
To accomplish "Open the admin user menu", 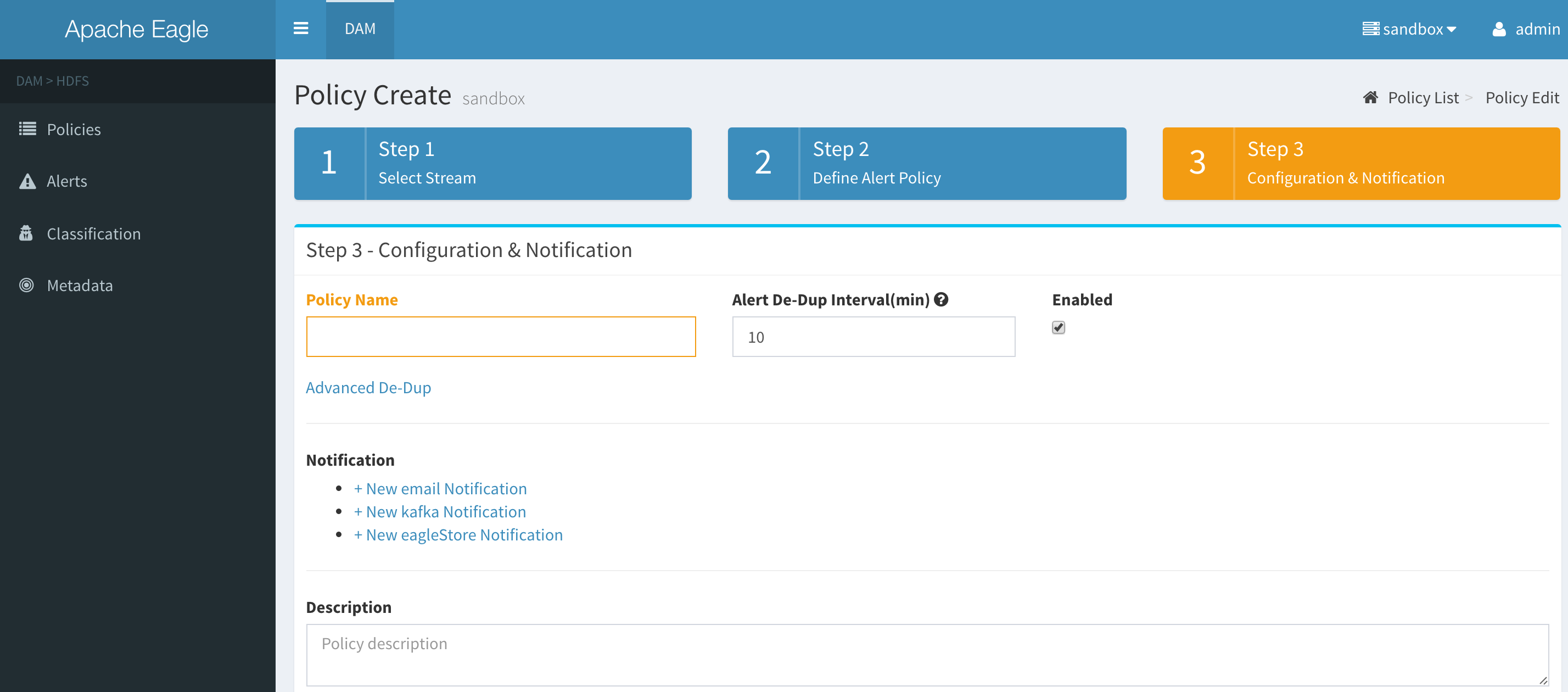I will click(x=1536, y=29).
